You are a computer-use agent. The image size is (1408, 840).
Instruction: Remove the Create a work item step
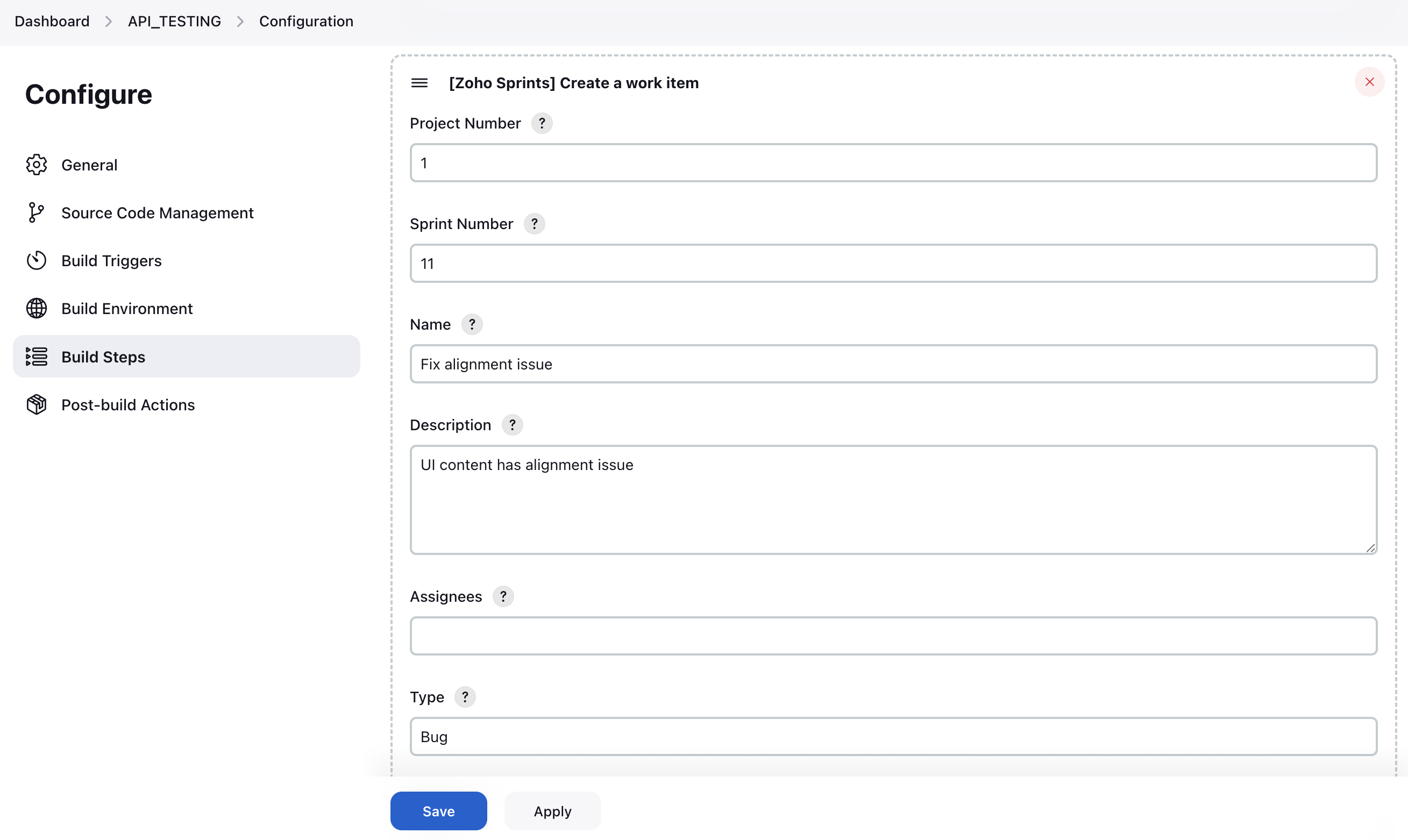[1369, 82]
